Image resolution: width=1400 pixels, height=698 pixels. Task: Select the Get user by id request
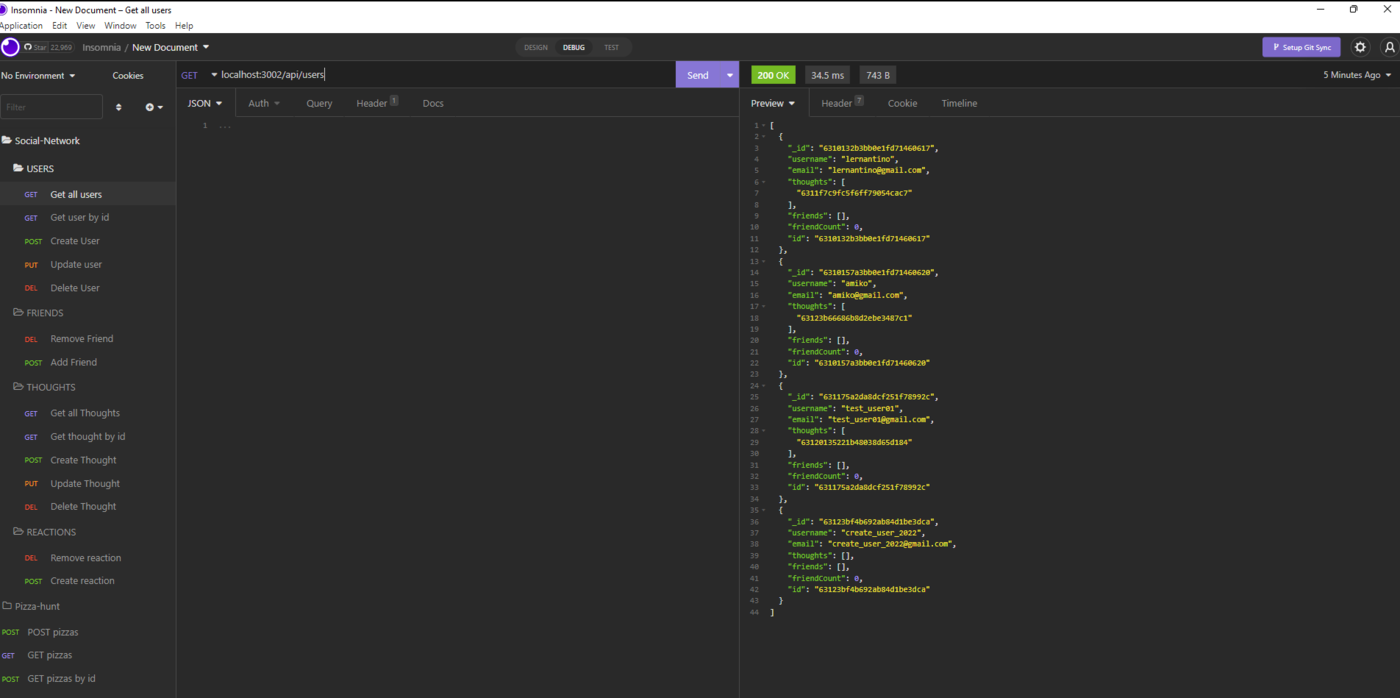(80, 217)
